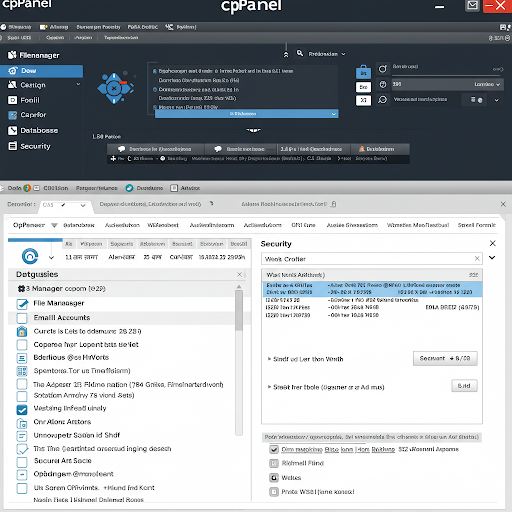
Task: Expand the chevron after the toggle icons
Action: pos(497,100)
